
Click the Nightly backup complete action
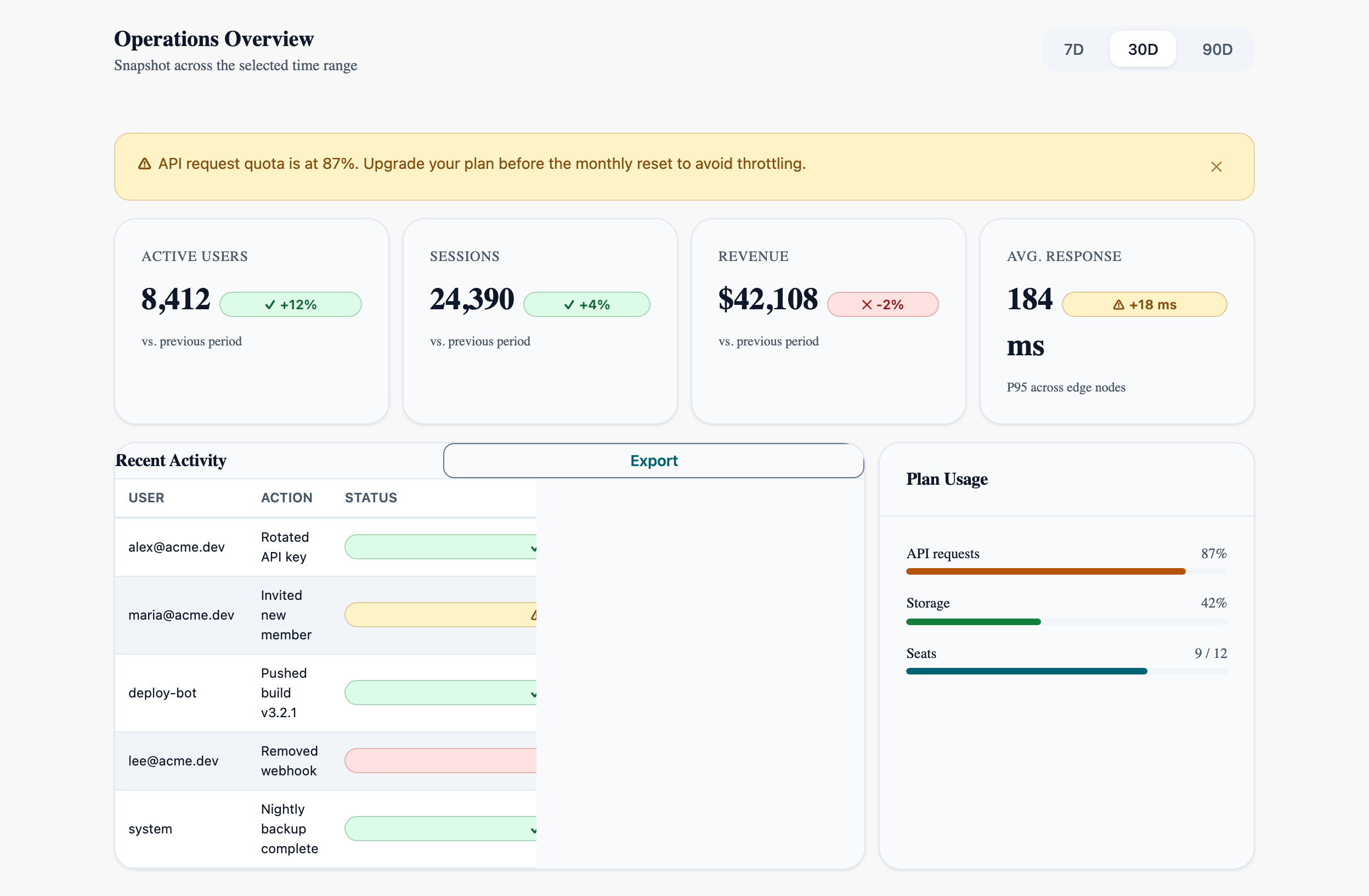click(x=290, y=829)
